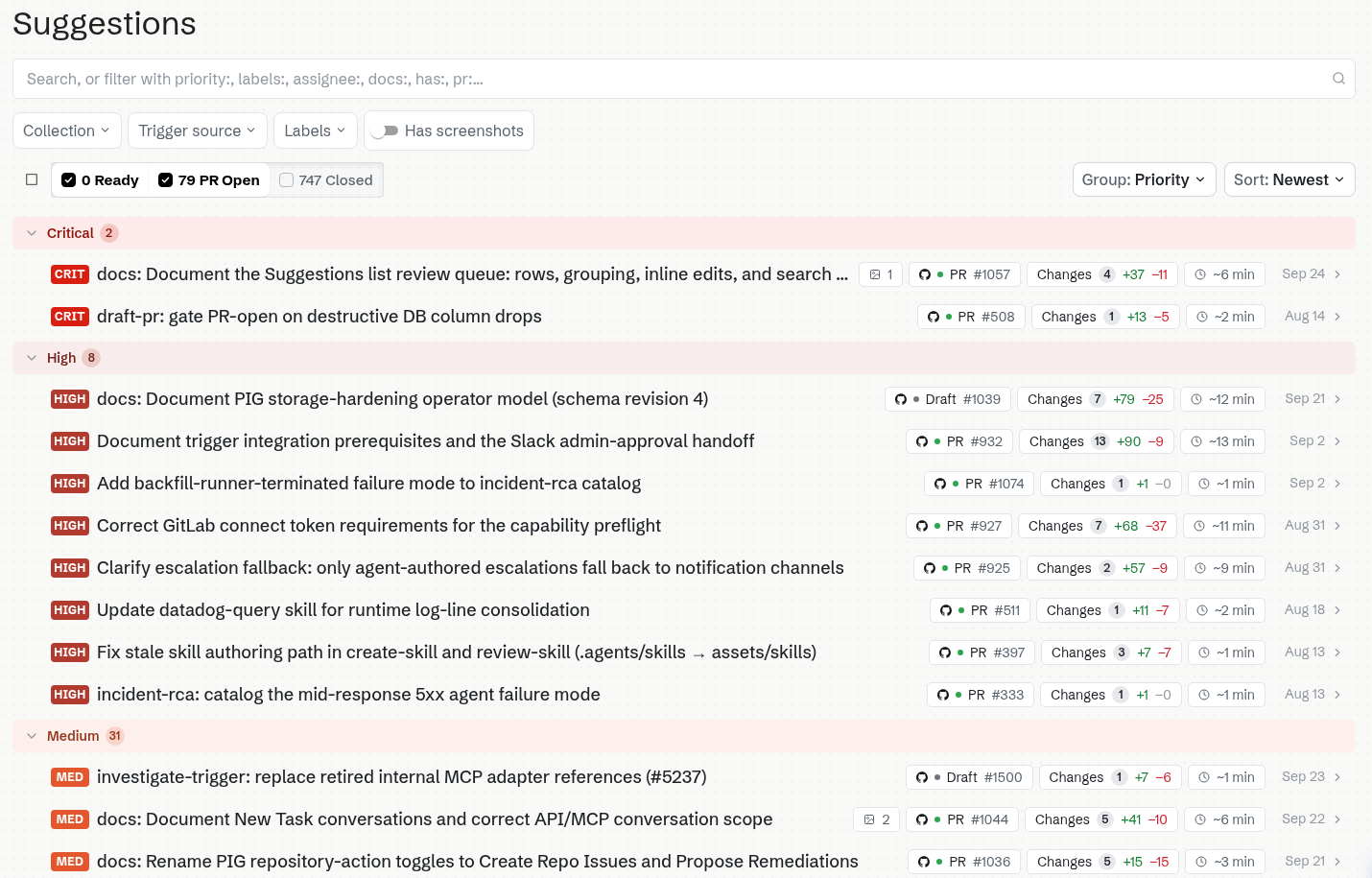Screen dimensions: 1372x878
Task: Open screenshot count badge on Suggestions list docs row
Action: click(x=881, y=274)
